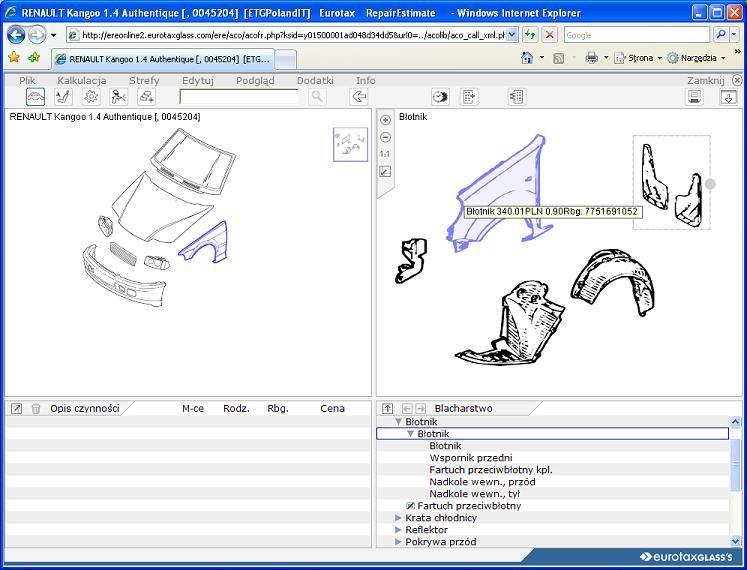Click the IE back navigation button
The image size is (747, 570).
coord(16,35)
